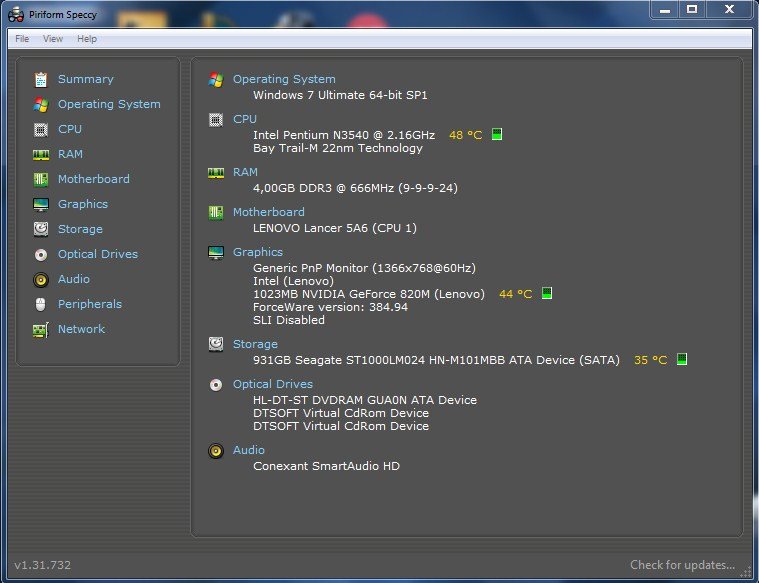Switch to the CPU sidebar section
The height and width of the screenshot is (583, 759).
pos(70,129)
